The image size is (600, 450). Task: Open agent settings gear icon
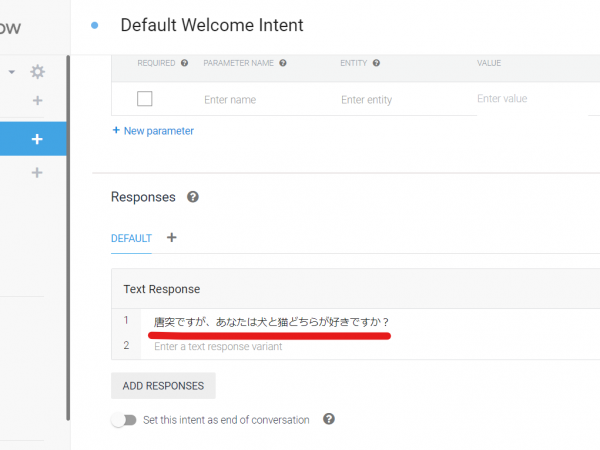[38, 72]
